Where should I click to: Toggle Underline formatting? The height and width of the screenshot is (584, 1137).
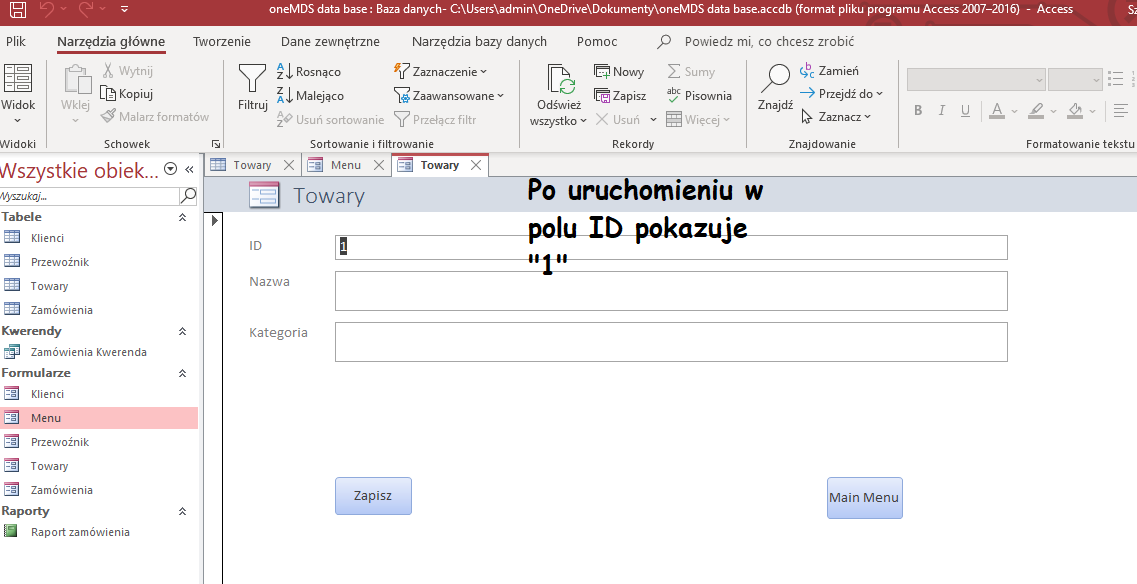pyautogui.click(x=965, y=110)
